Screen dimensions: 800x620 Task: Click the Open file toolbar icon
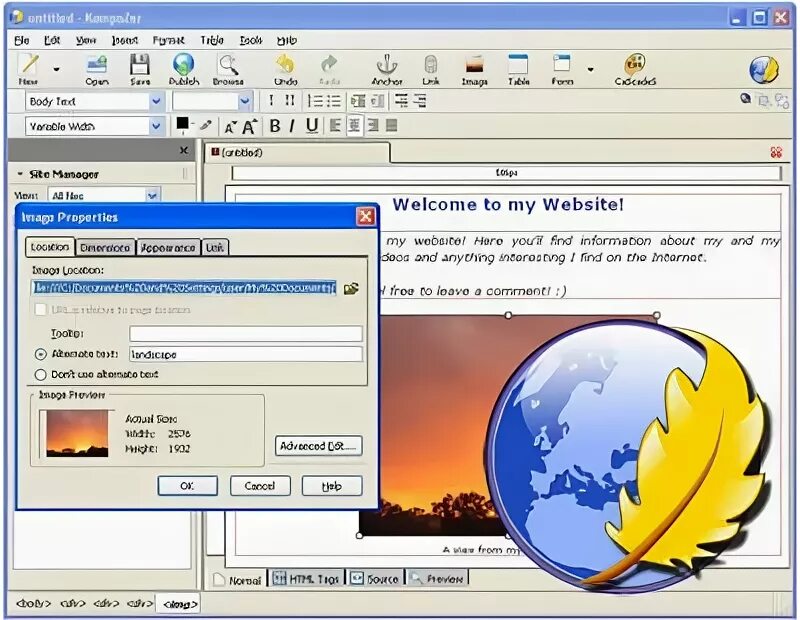pyautogui.click(x=96, y=68)
